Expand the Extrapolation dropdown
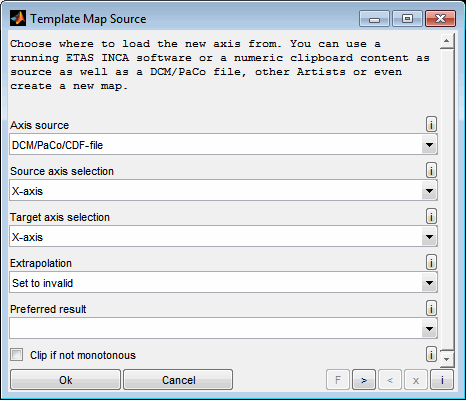The image size is (466, 400). click(x=223, y=283)
